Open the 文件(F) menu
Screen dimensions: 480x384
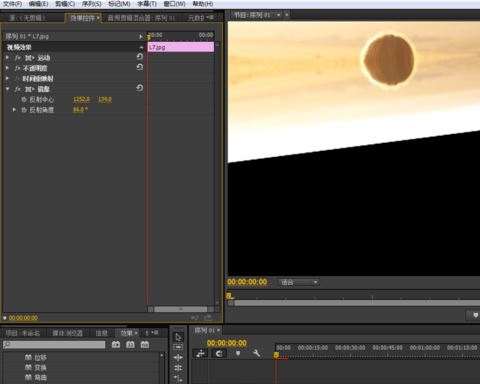click(x=12, y=4)
